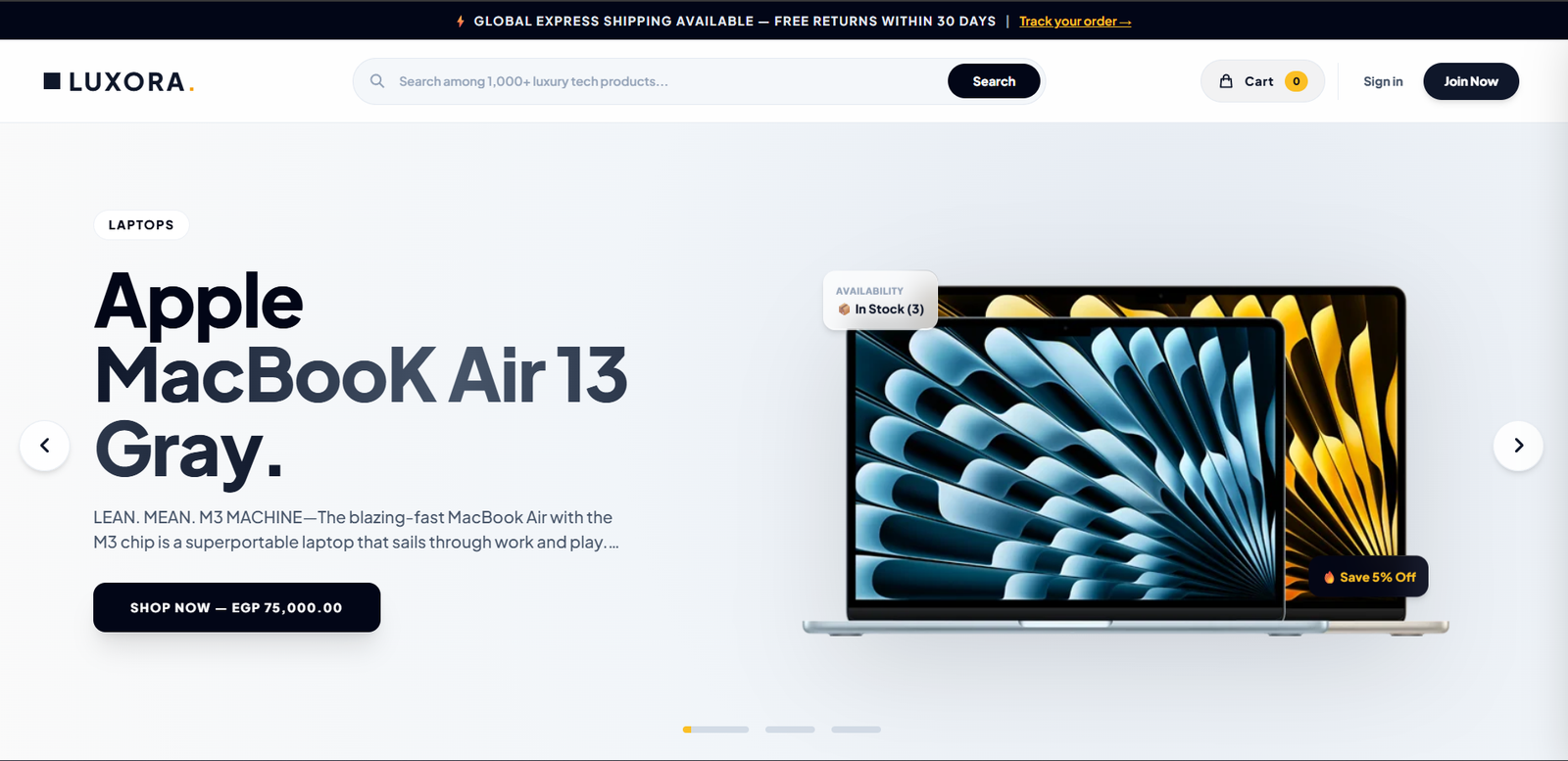Advance to next slide with right arrow
The width and height of the screenshot is (1568, 761).
[1518, 446]
